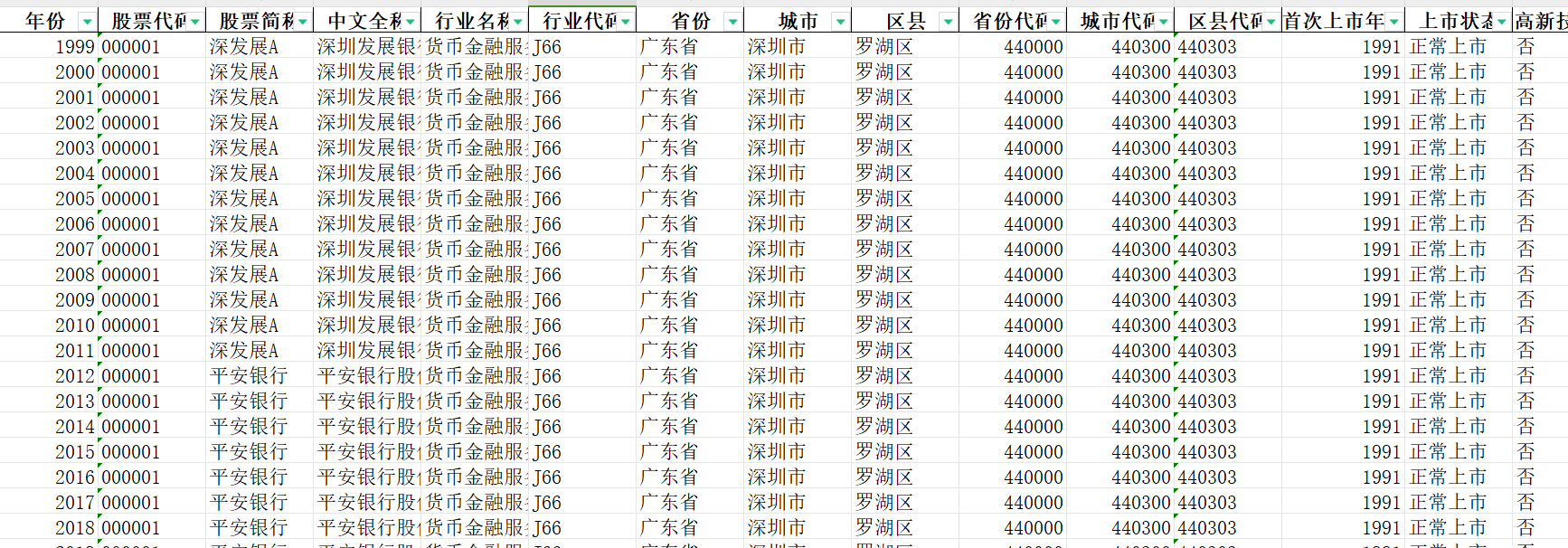Open the 上市状态 column filter dropdown
Screen dimensions: 1568x548
coord(1502,21)
